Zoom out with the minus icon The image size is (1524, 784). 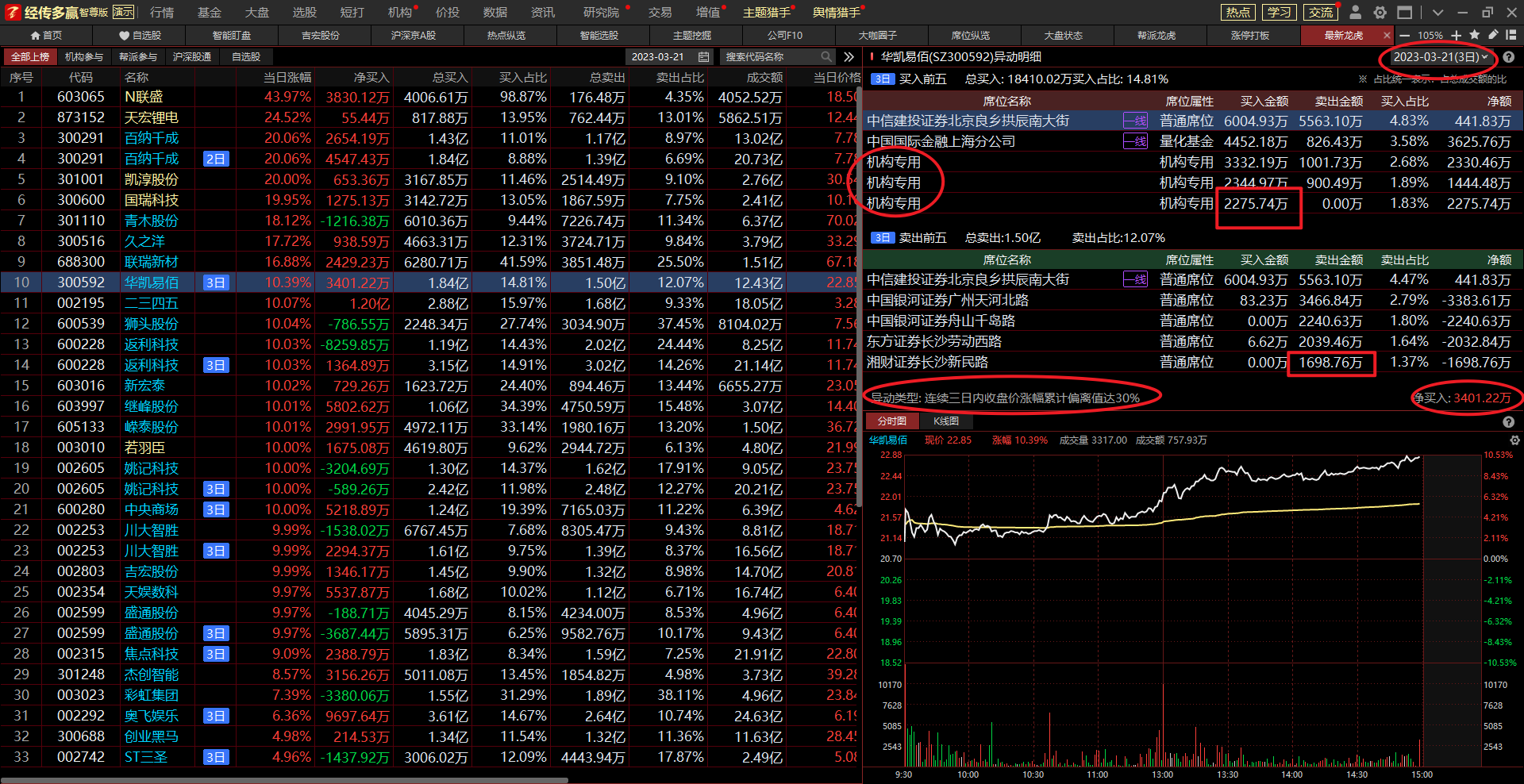point(1404,35)
